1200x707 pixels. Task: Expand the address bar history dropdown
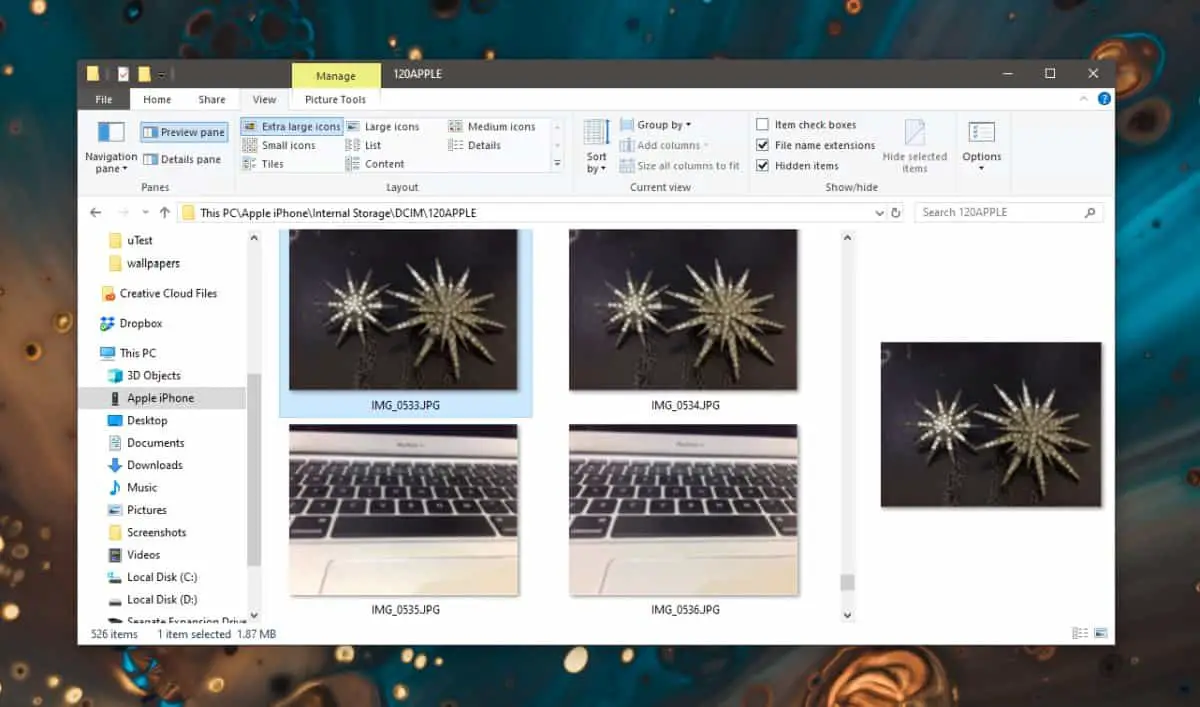(879, 213)
